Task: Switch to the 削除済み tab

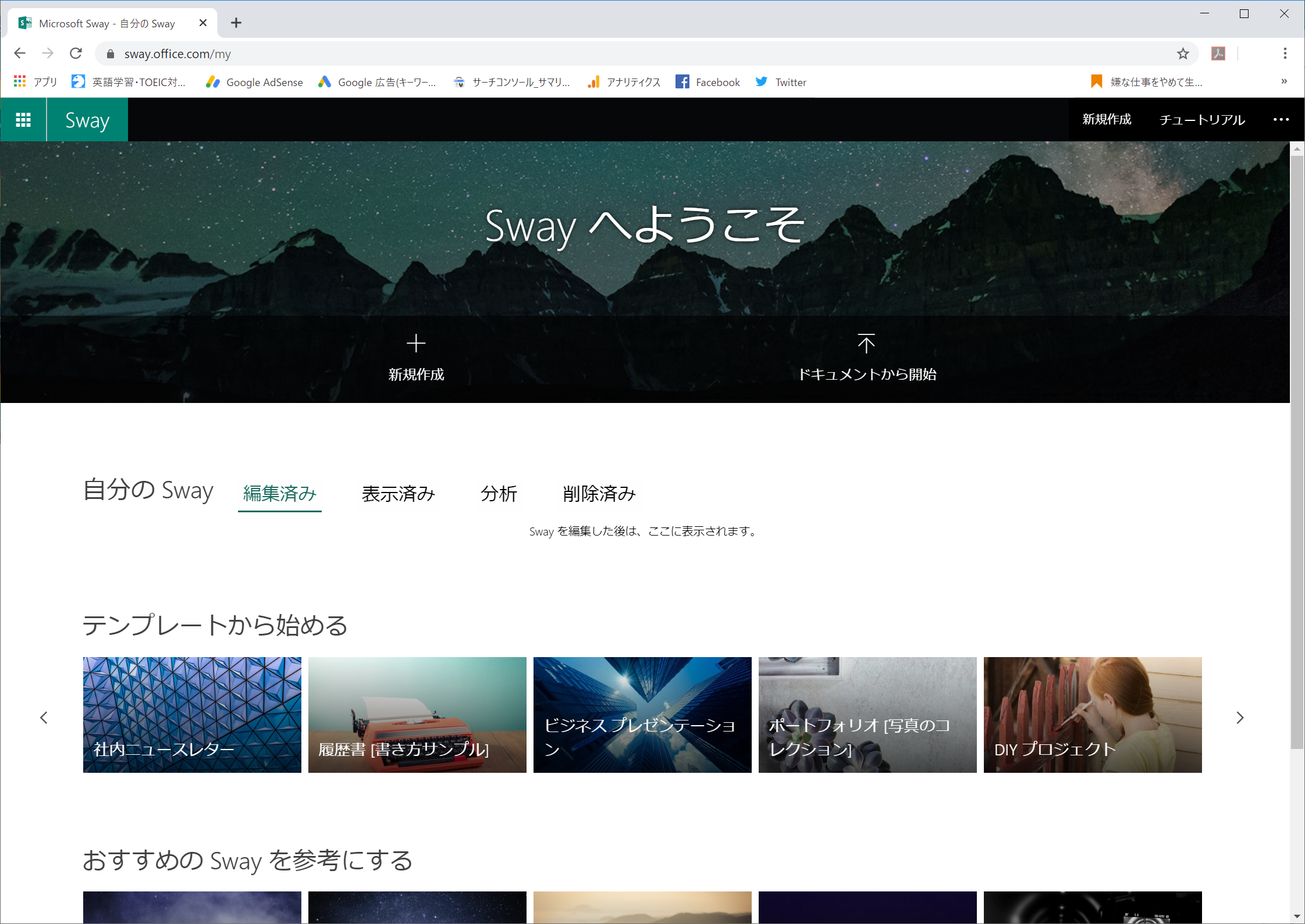Action: pos(599,494)
